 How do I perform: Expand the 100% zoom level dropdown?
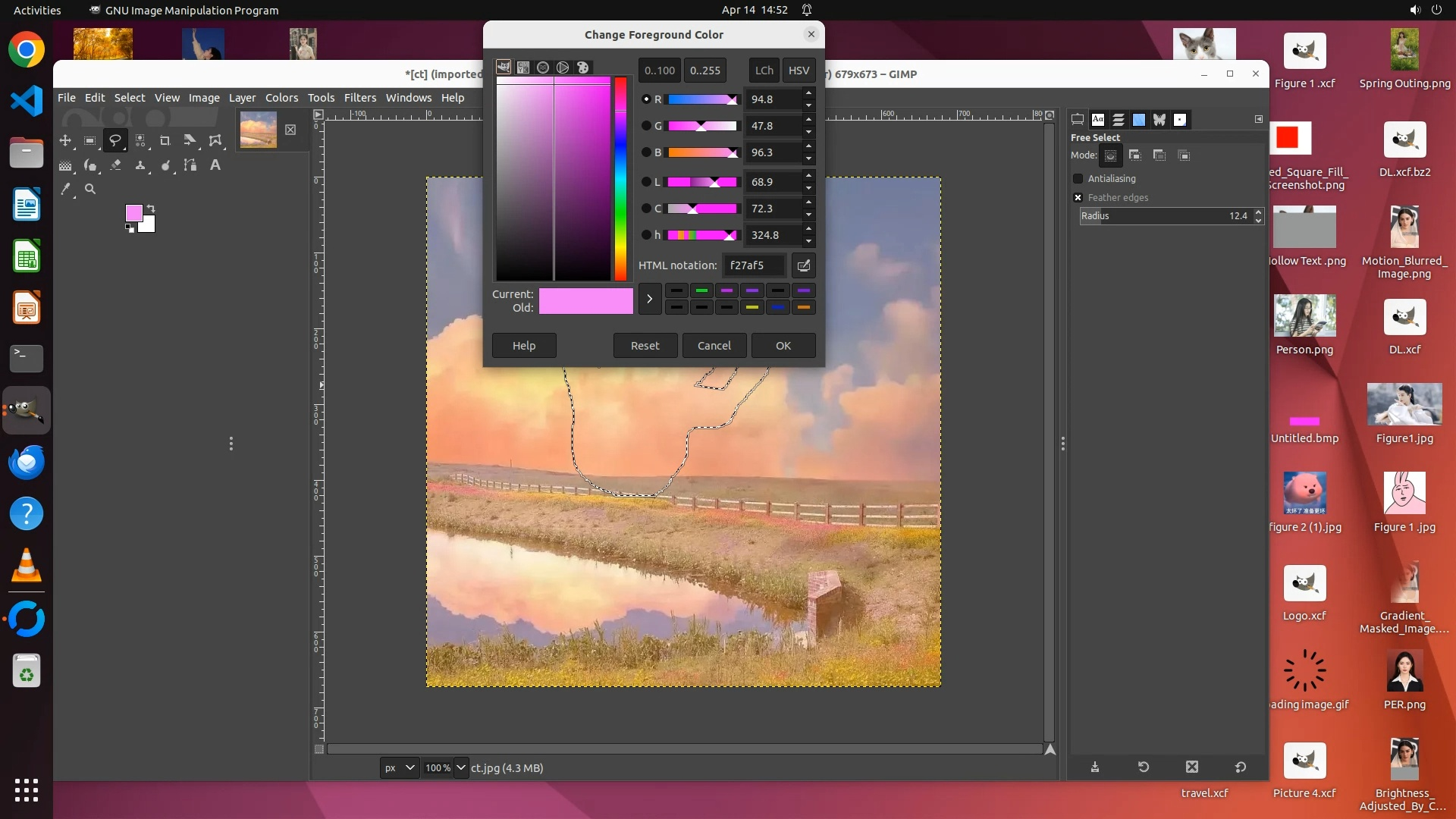coord(460,767)
